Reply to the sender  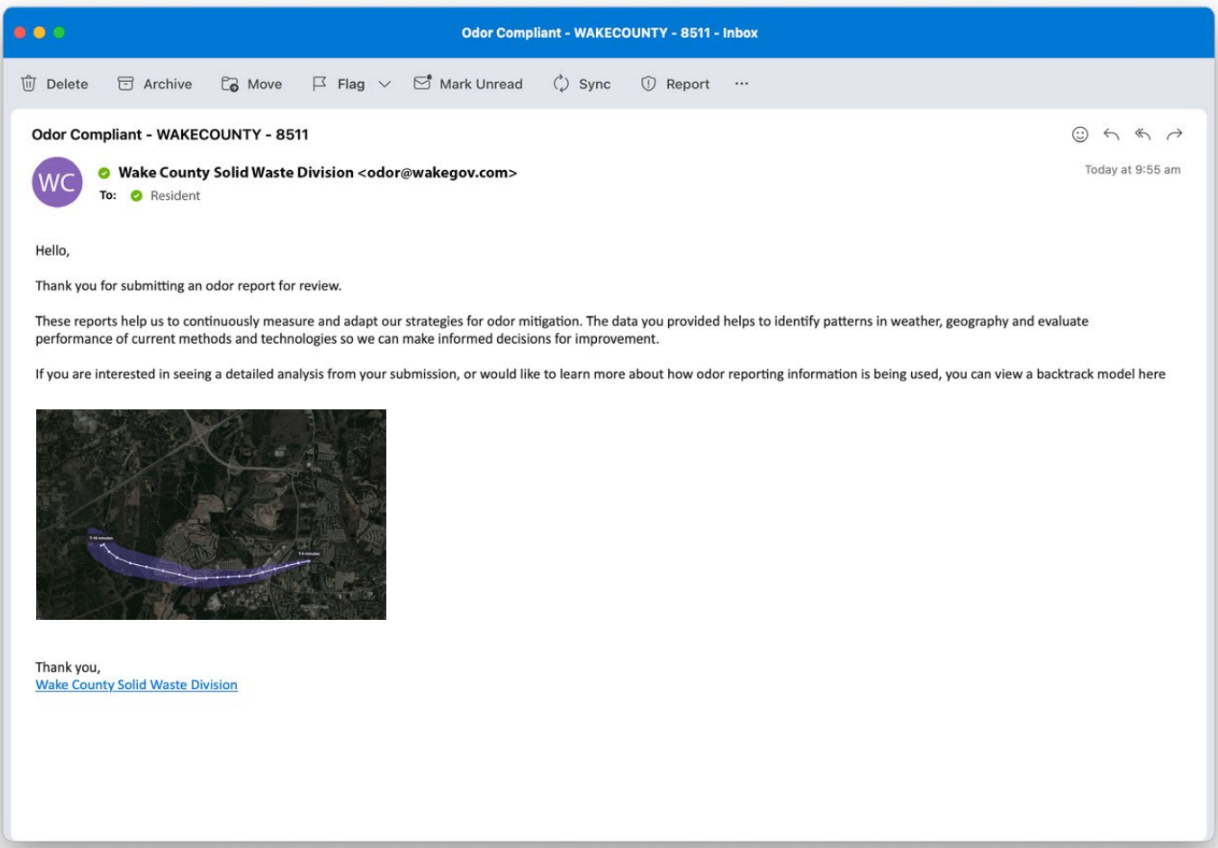(1111, 134)
